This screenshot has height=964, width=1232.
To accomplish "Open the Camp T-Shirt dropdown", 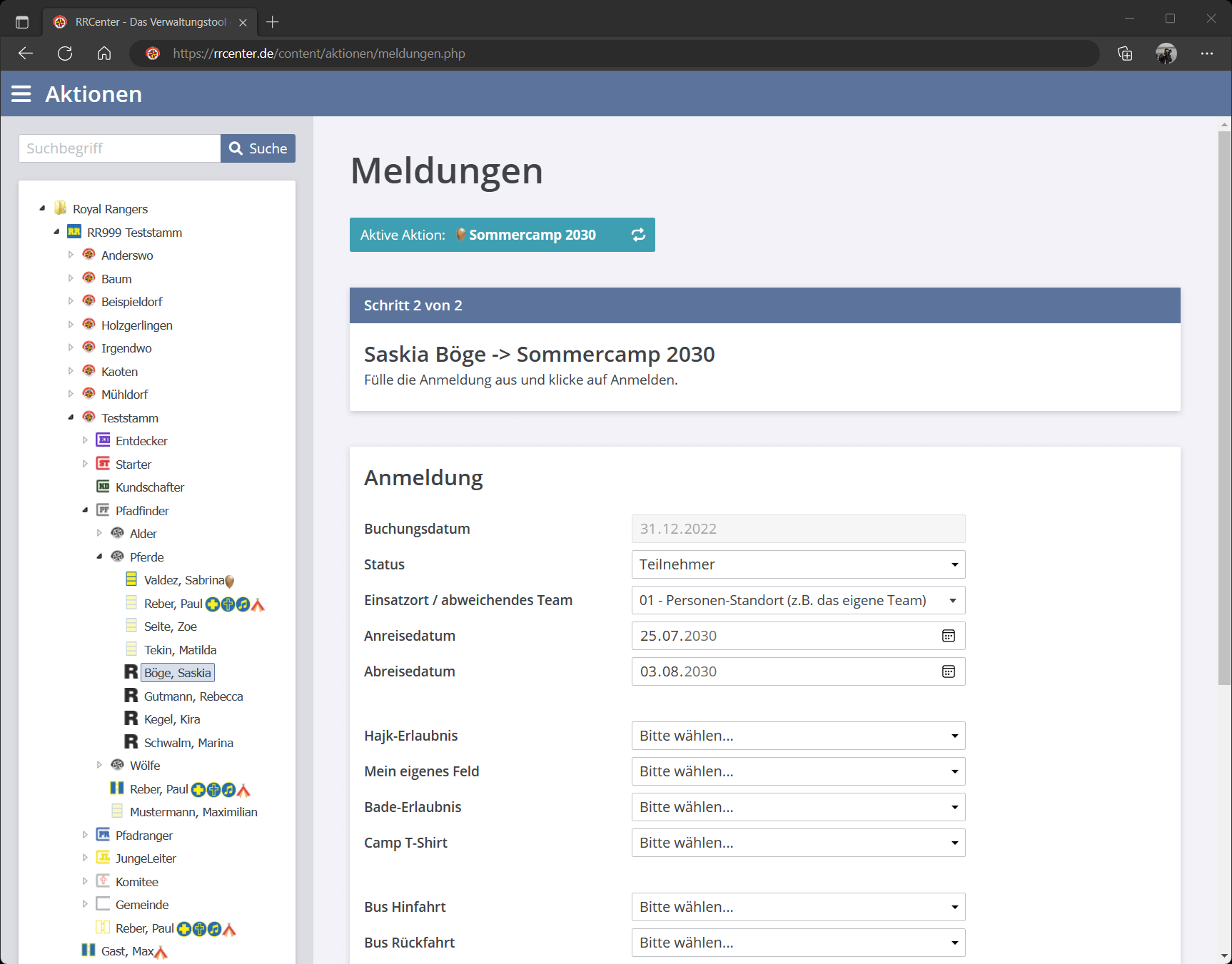I will tap(798, 843).
